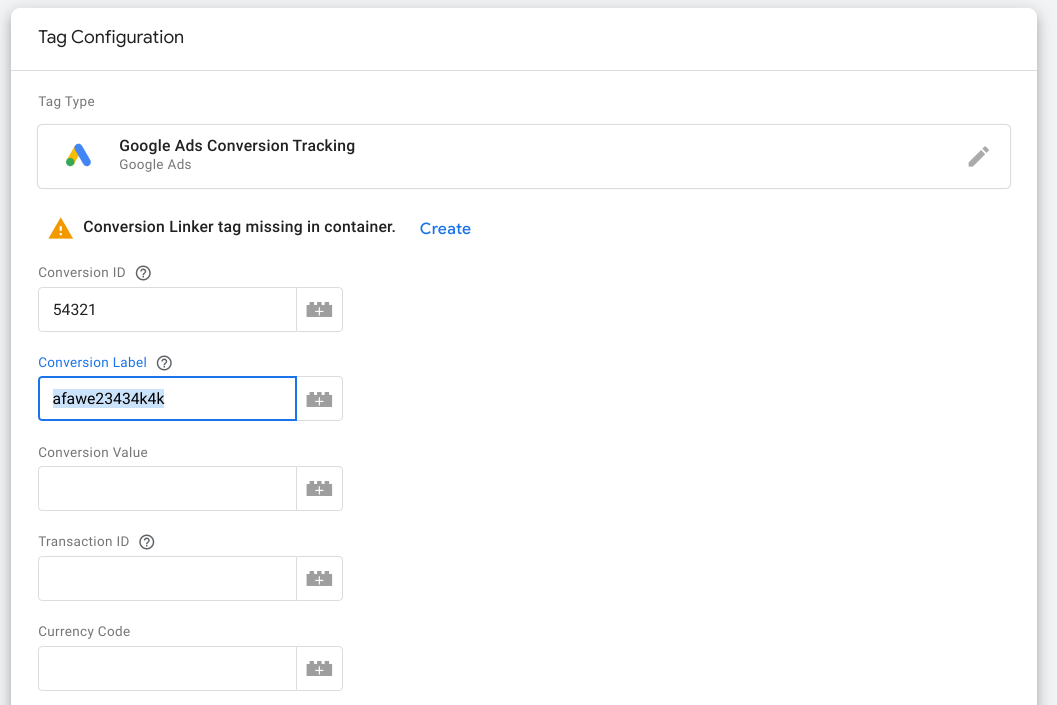Click into the Conversion Label text field

(167, 399)
